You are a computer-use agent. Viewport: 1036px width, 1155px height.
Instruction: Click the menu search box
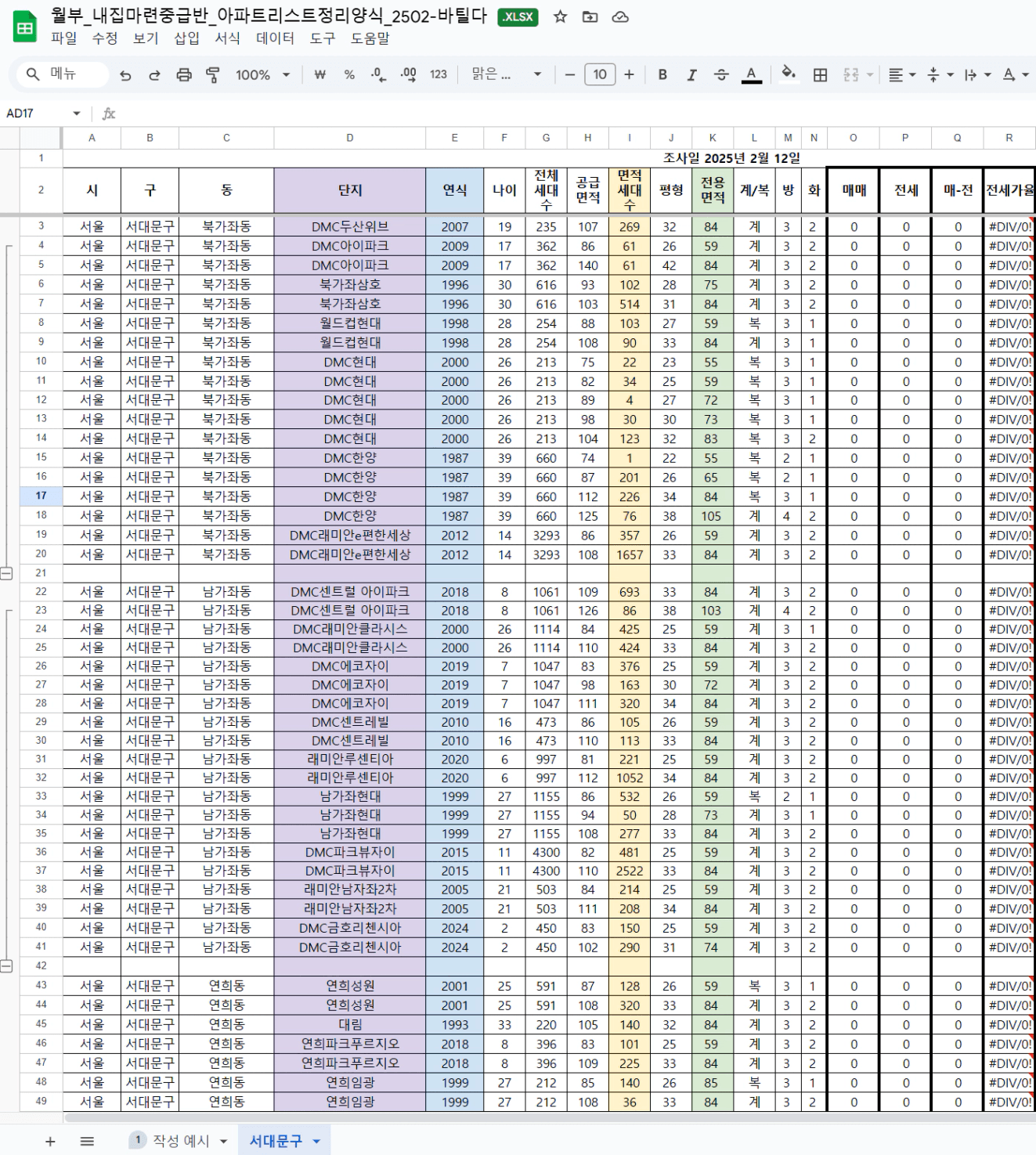point(63,74)
